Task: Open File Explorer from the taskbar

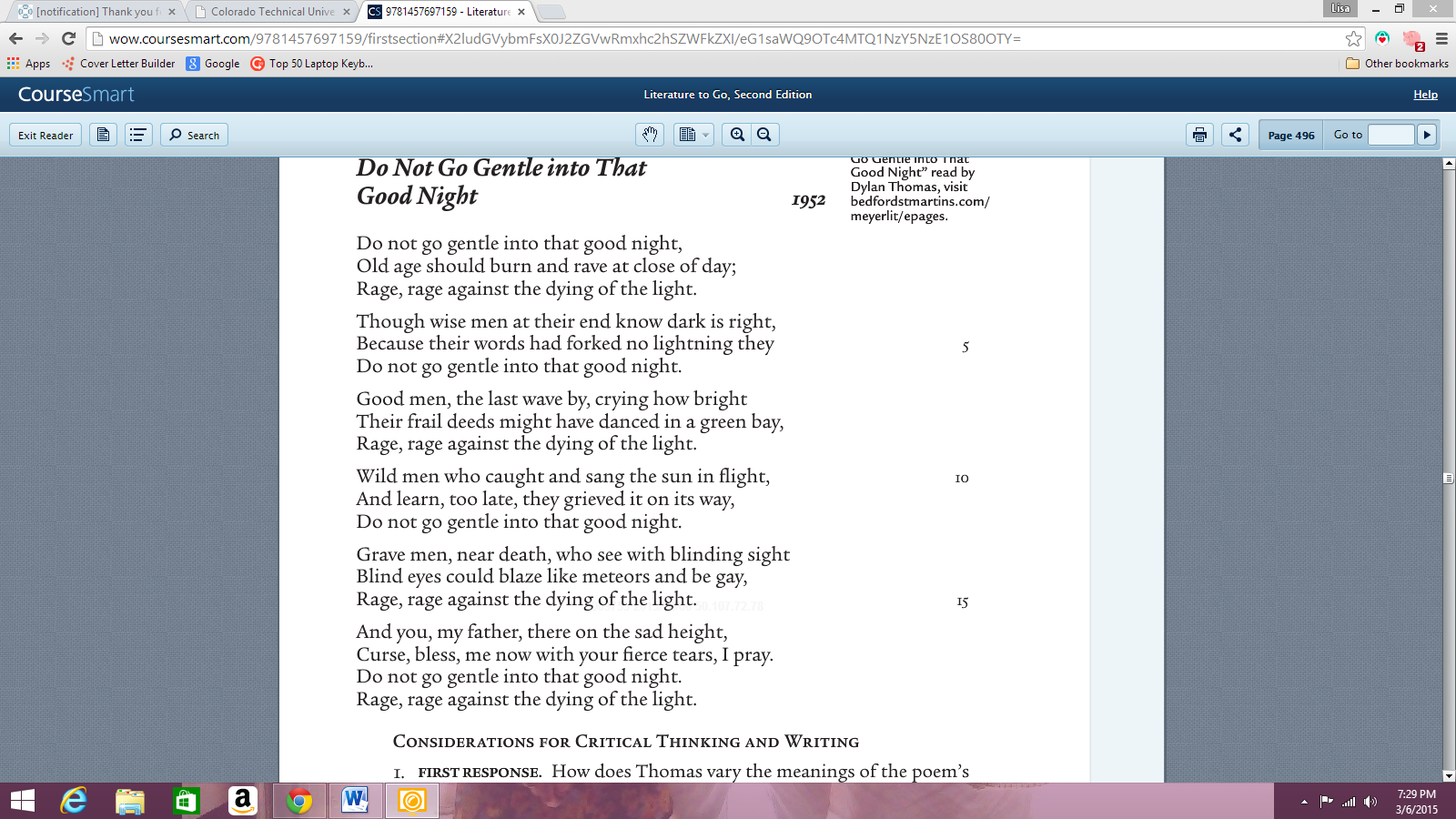Action: pos(130,801)
